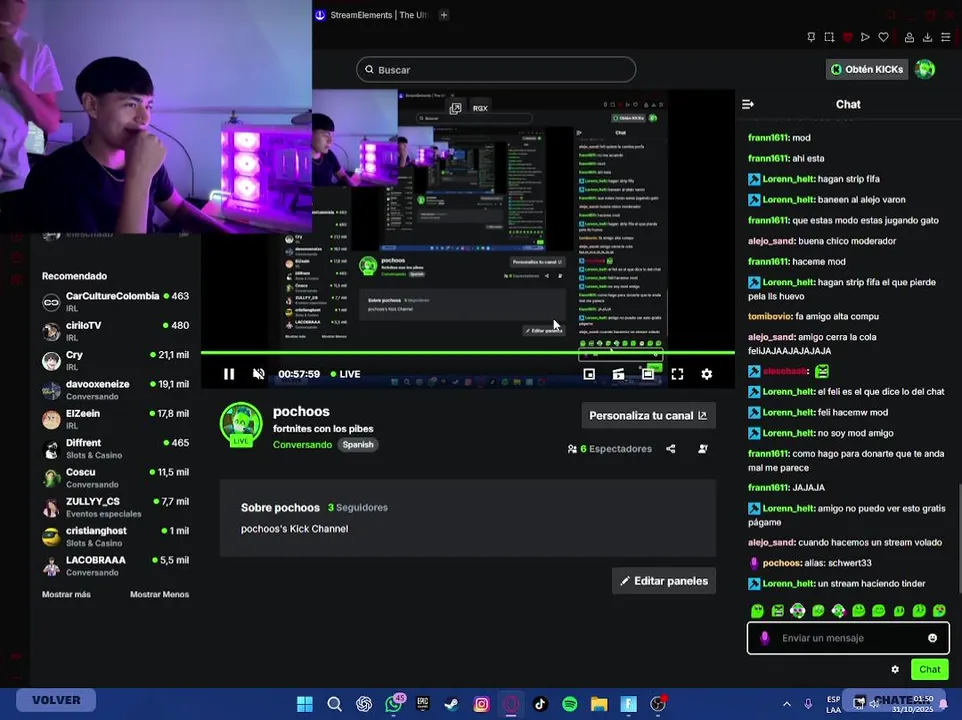Open Windows Start menu

(305, 703)
